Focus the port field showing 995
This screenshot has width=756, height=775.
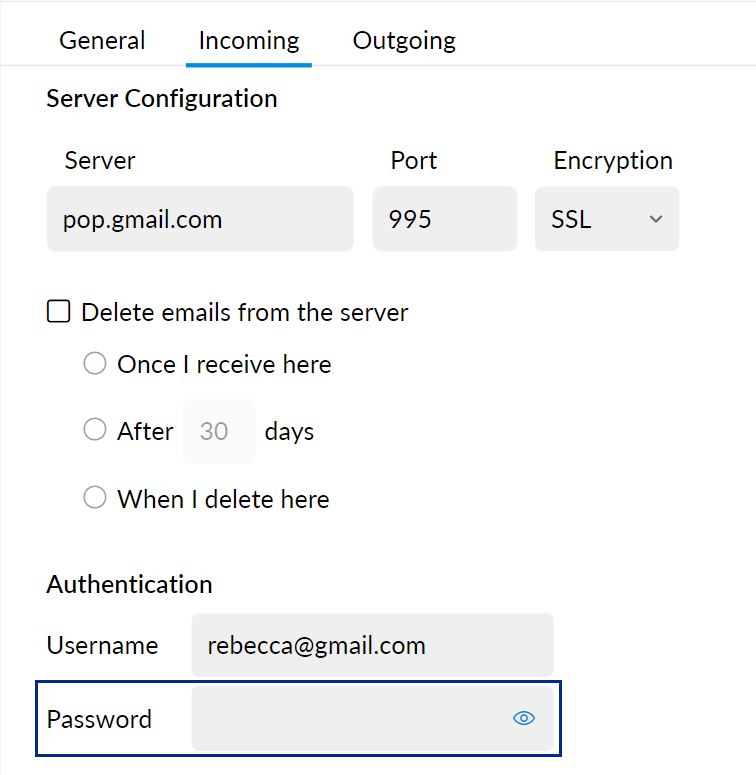point(444,219)
